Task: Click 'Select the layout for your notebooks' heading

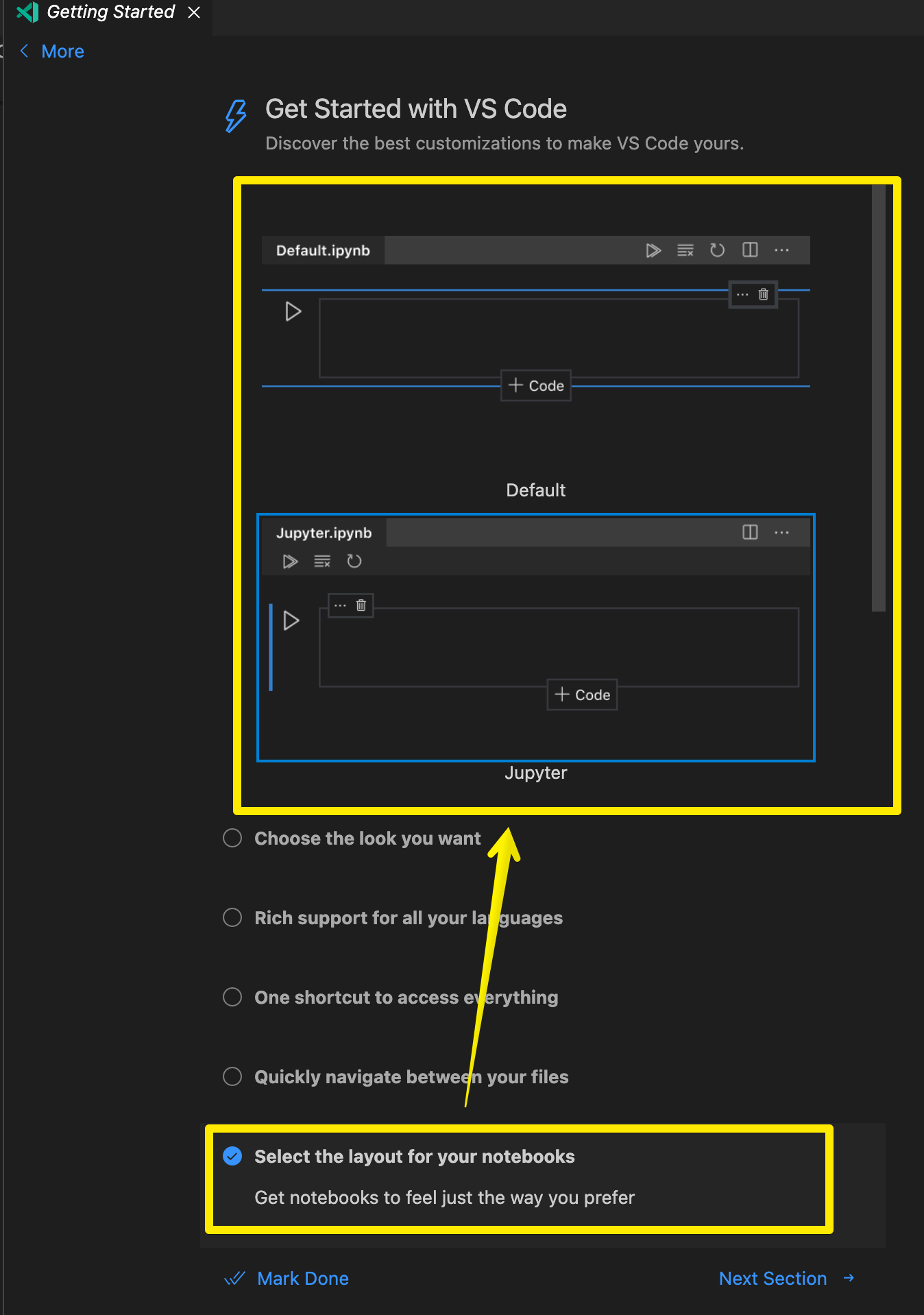Action: coord(415,1157)
